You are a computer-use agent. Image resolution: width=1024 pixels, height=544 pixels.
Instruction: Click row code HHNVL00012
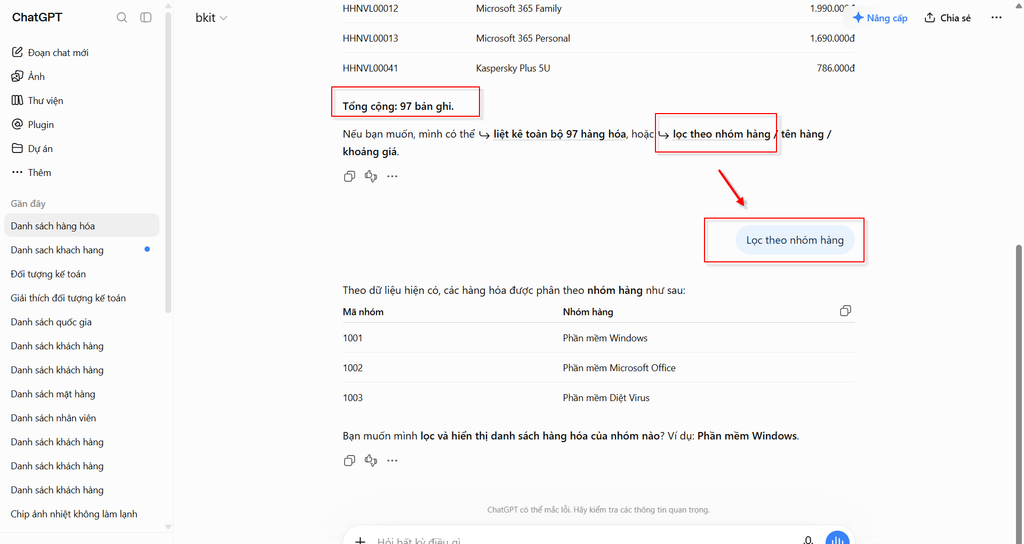(x=370, y=8)
